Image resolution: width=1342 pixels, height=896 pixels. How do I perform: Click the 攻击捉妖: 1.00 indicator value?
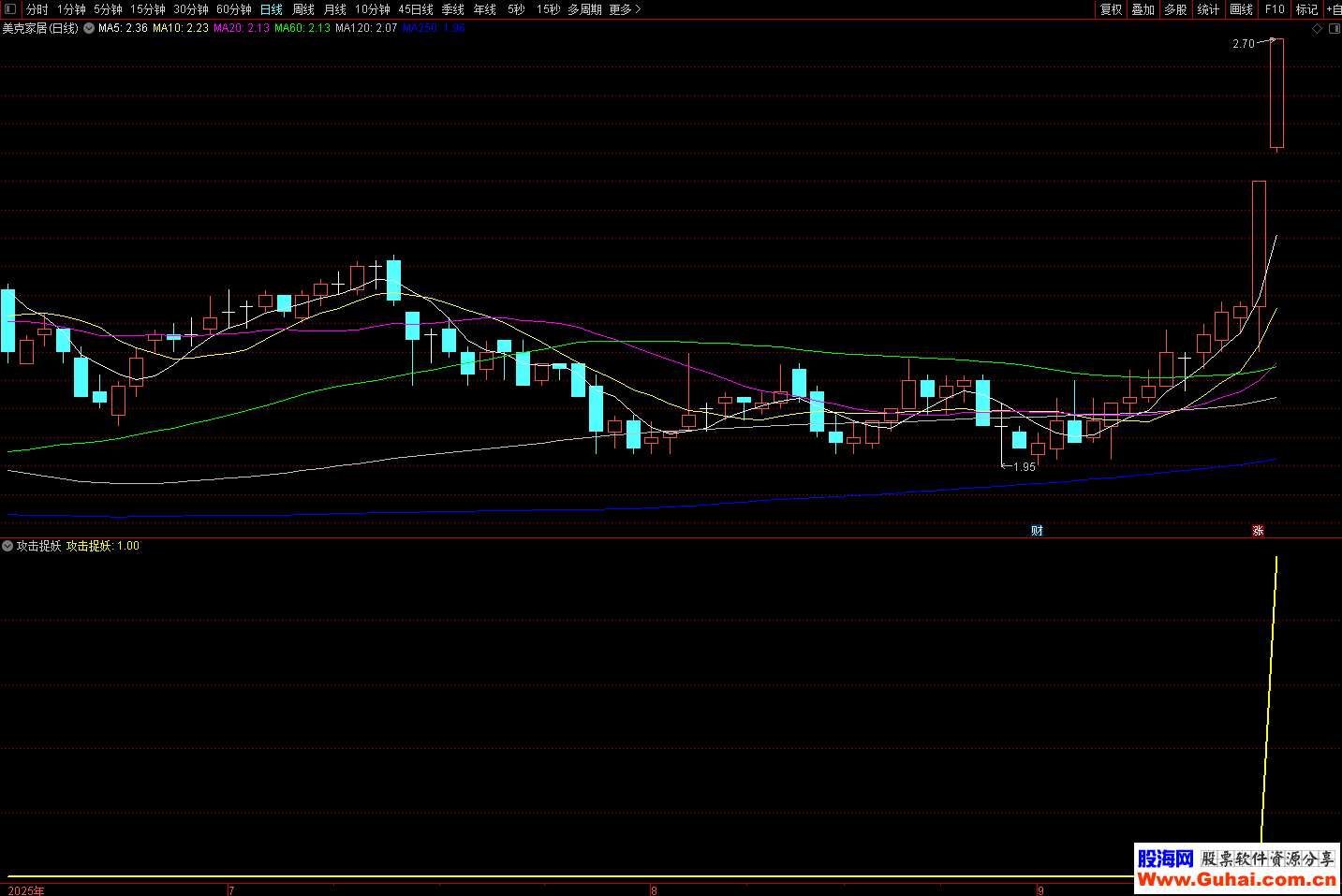point(103,546)
